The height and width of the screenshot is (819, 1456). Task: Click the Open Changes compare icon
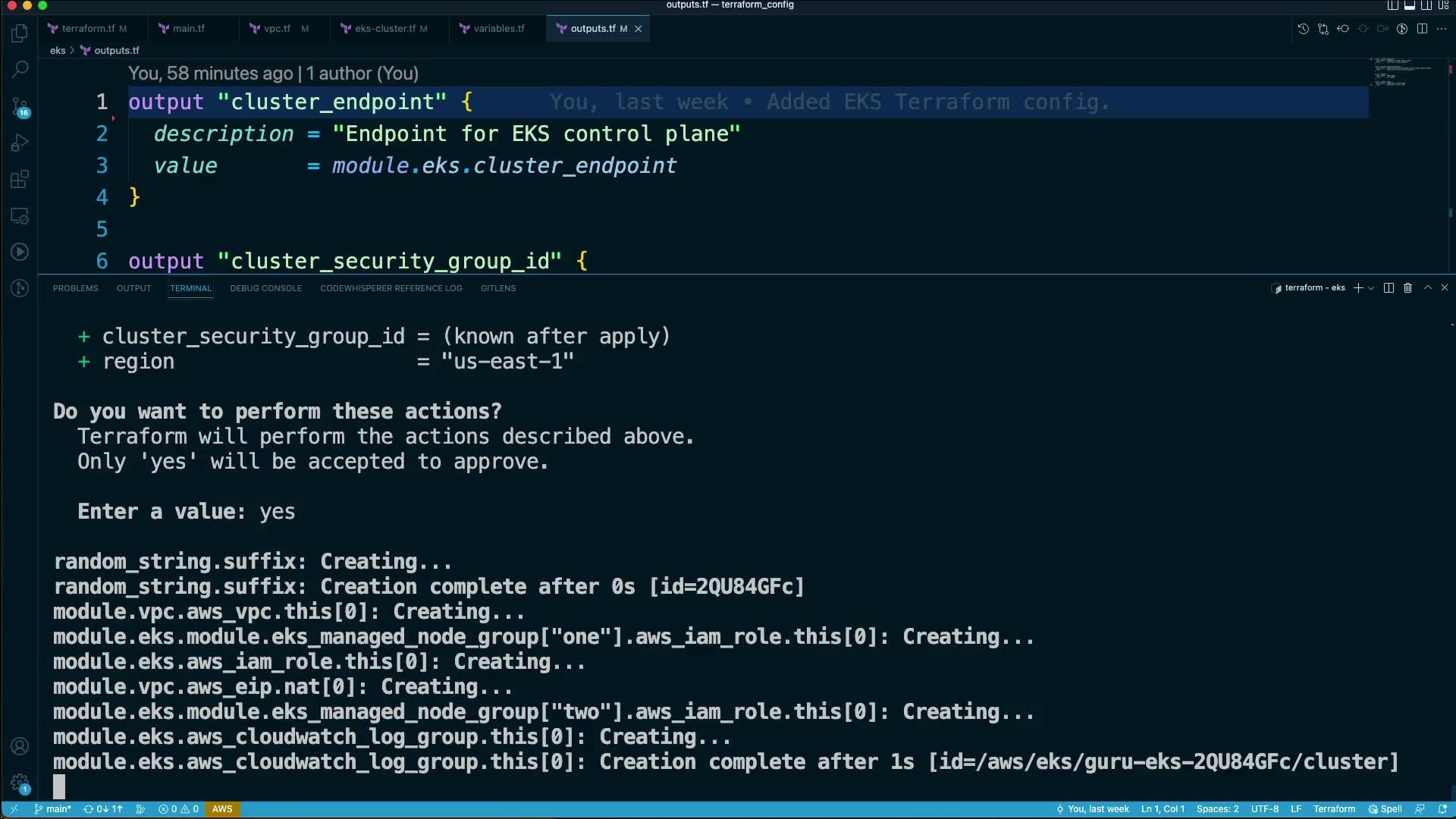(1323, 29)
